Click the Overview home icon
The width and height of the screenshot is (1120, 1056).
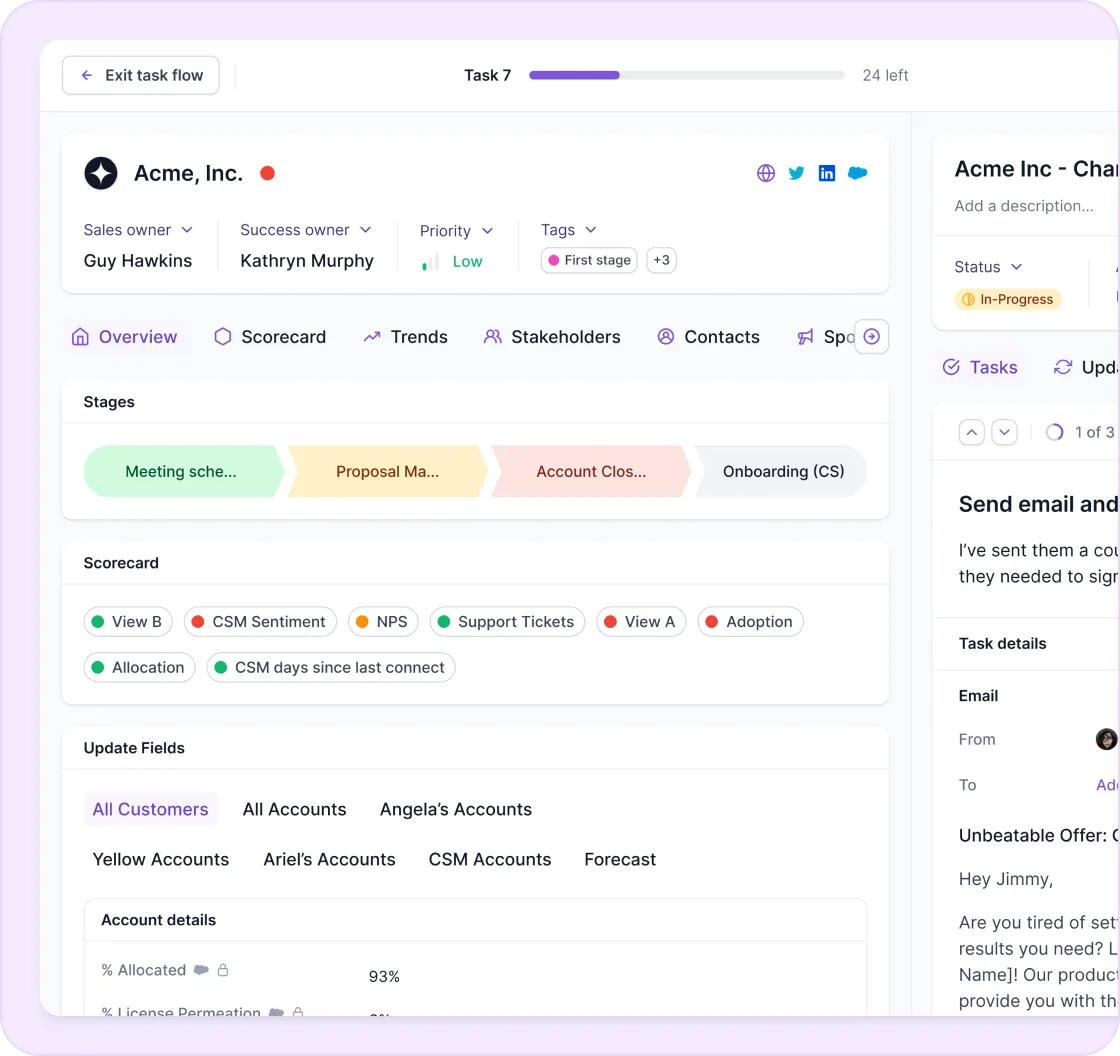click(x=80, y=337)
